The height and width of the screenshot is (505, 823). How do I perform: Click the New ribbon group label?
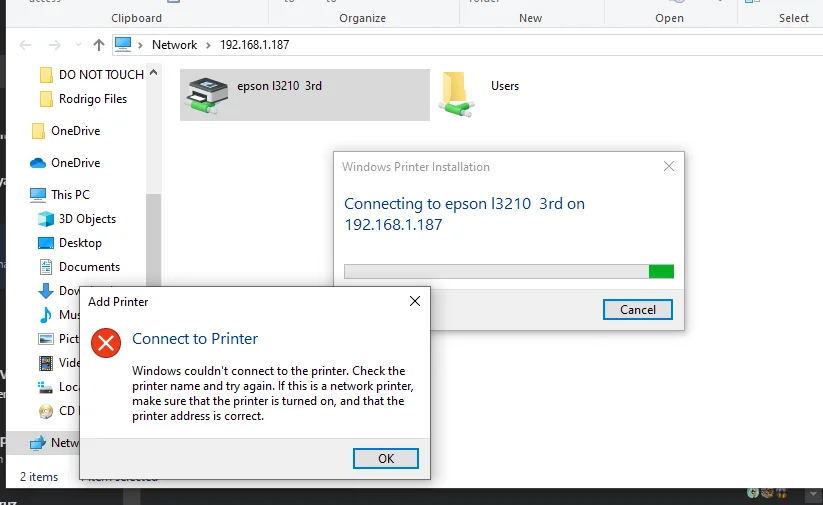[530, 18]
